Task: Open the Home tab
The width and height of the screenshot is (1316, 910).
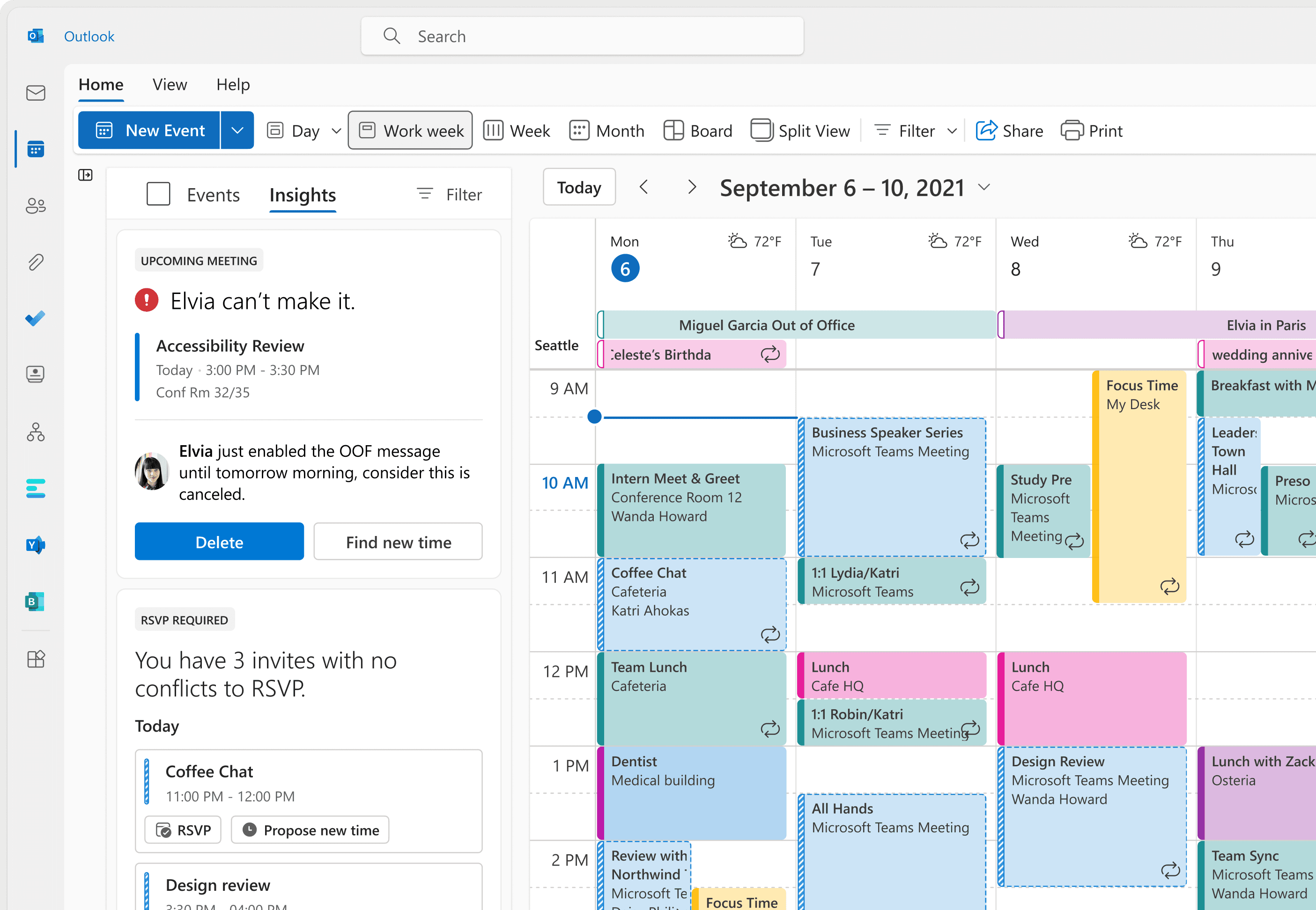Action: [x=101, y=85]
